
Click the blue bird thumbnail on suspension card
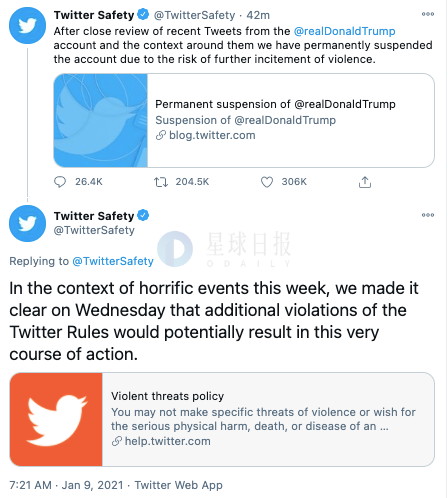click(x=101, y=120)
